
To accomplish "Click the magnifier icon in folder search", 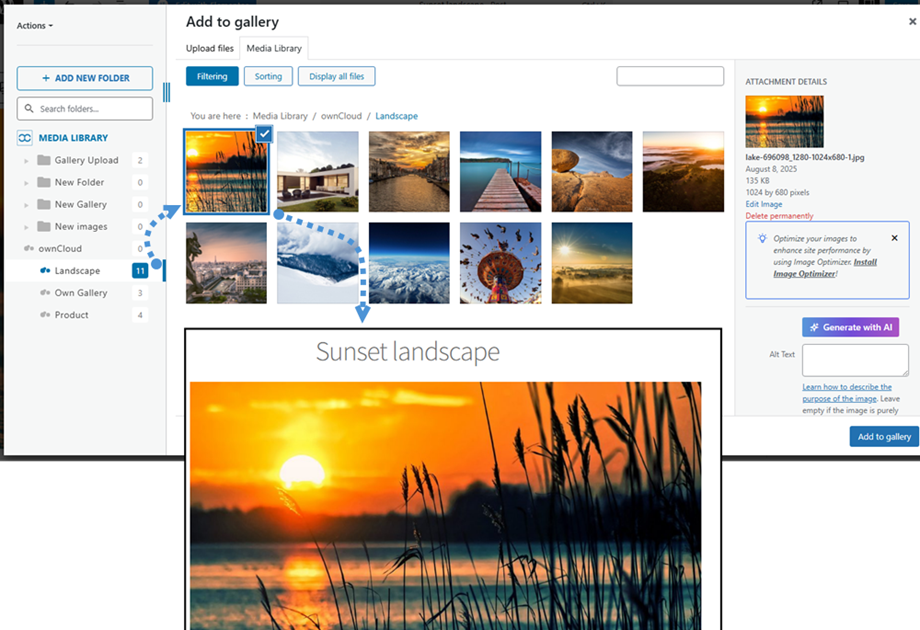I will point(30,109).
